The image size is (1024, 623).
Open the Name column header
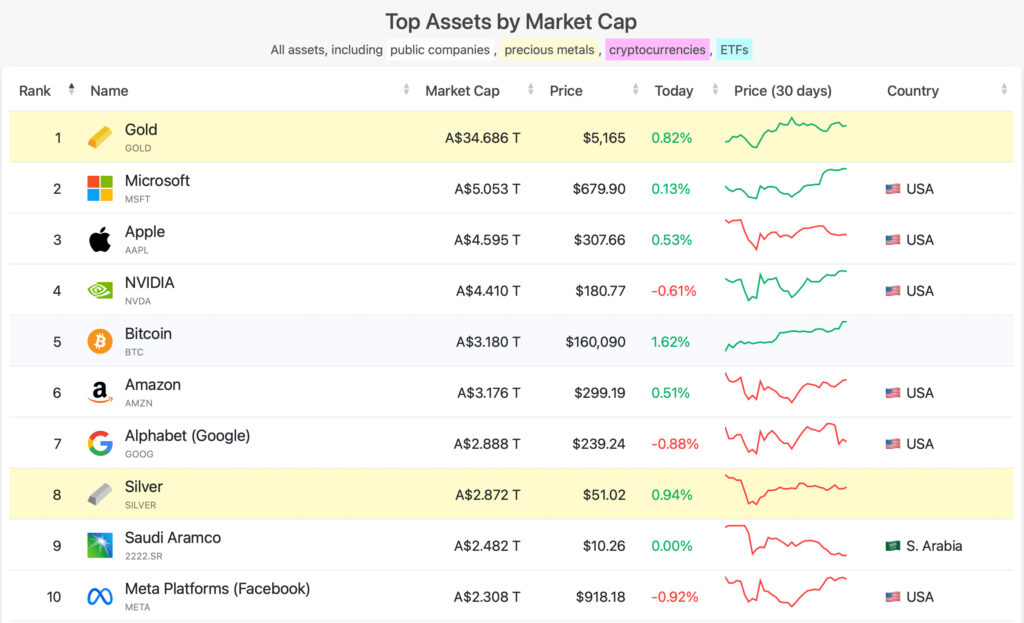(x=109, y=90)
